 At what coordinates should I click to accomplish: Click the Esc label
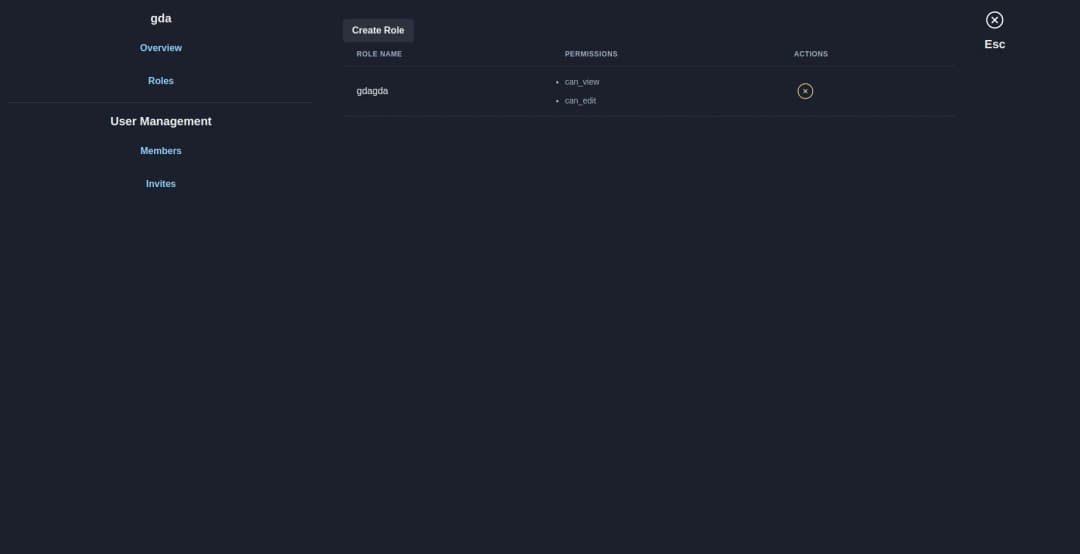click(x=994, y=44)
